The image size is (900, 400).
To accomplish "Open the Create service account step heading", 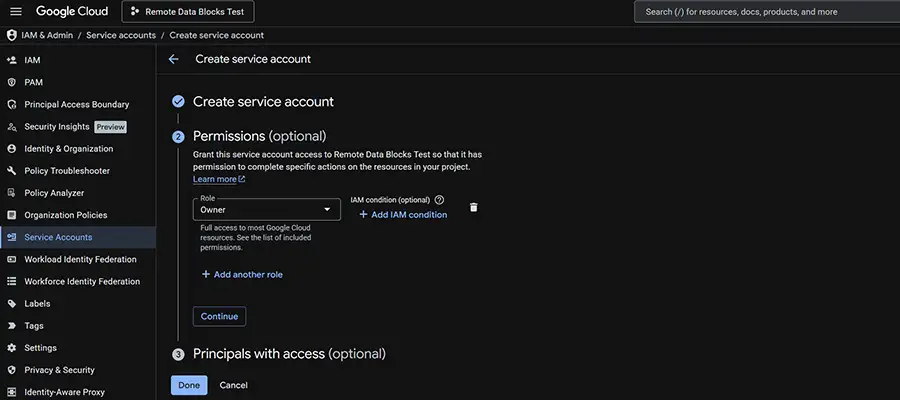I will [x=263, y=102].
